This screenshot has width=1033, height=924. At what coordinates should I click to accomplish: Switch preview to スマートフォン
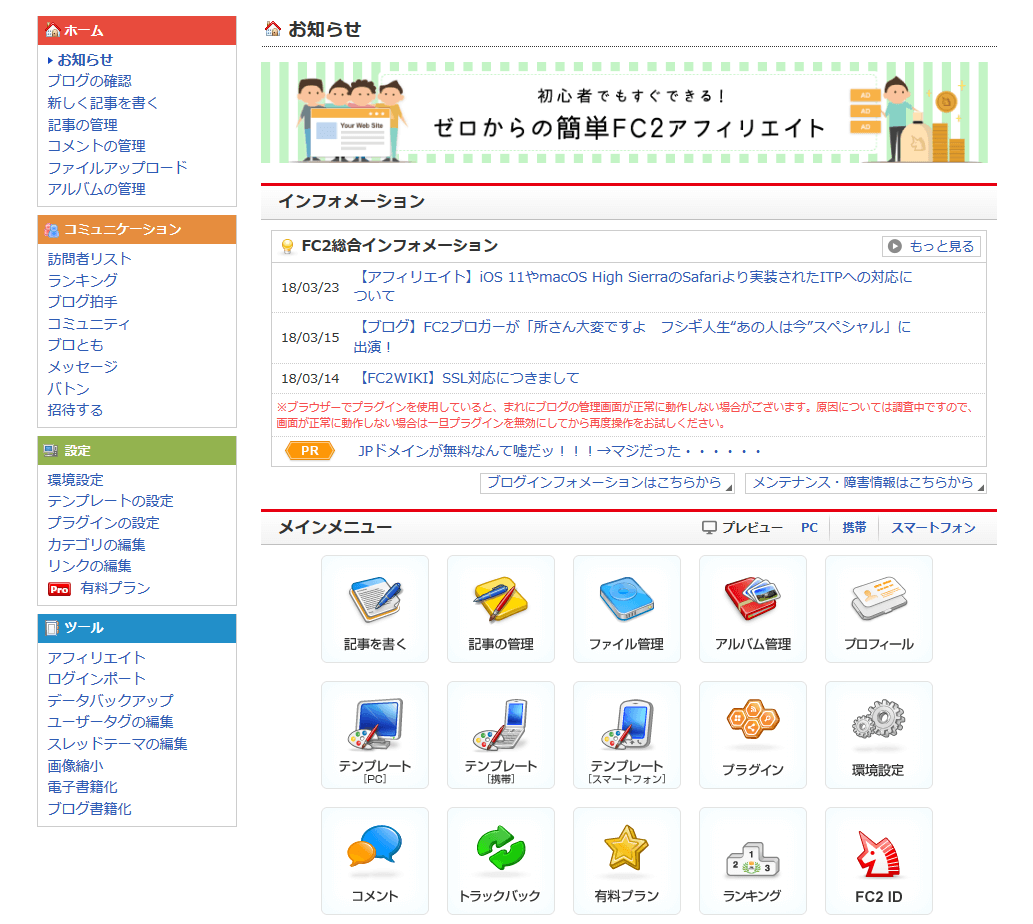(x=933, y=528)
